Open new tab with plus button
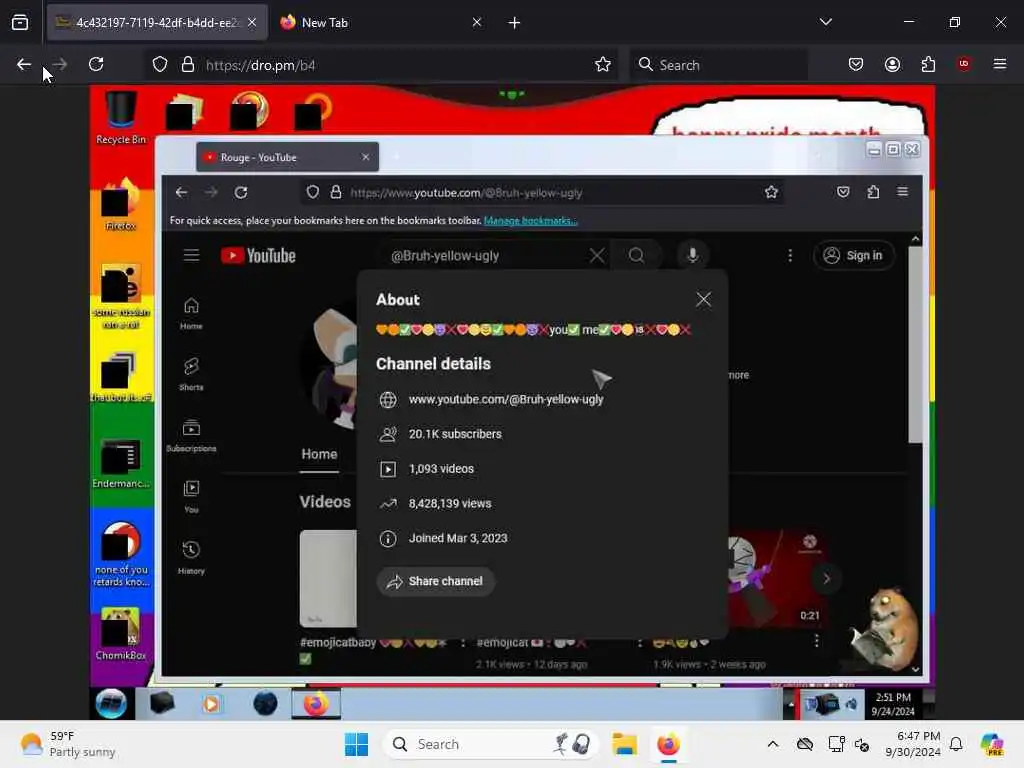The height and width of the screenshot is (768, 1024). (514, 23)
